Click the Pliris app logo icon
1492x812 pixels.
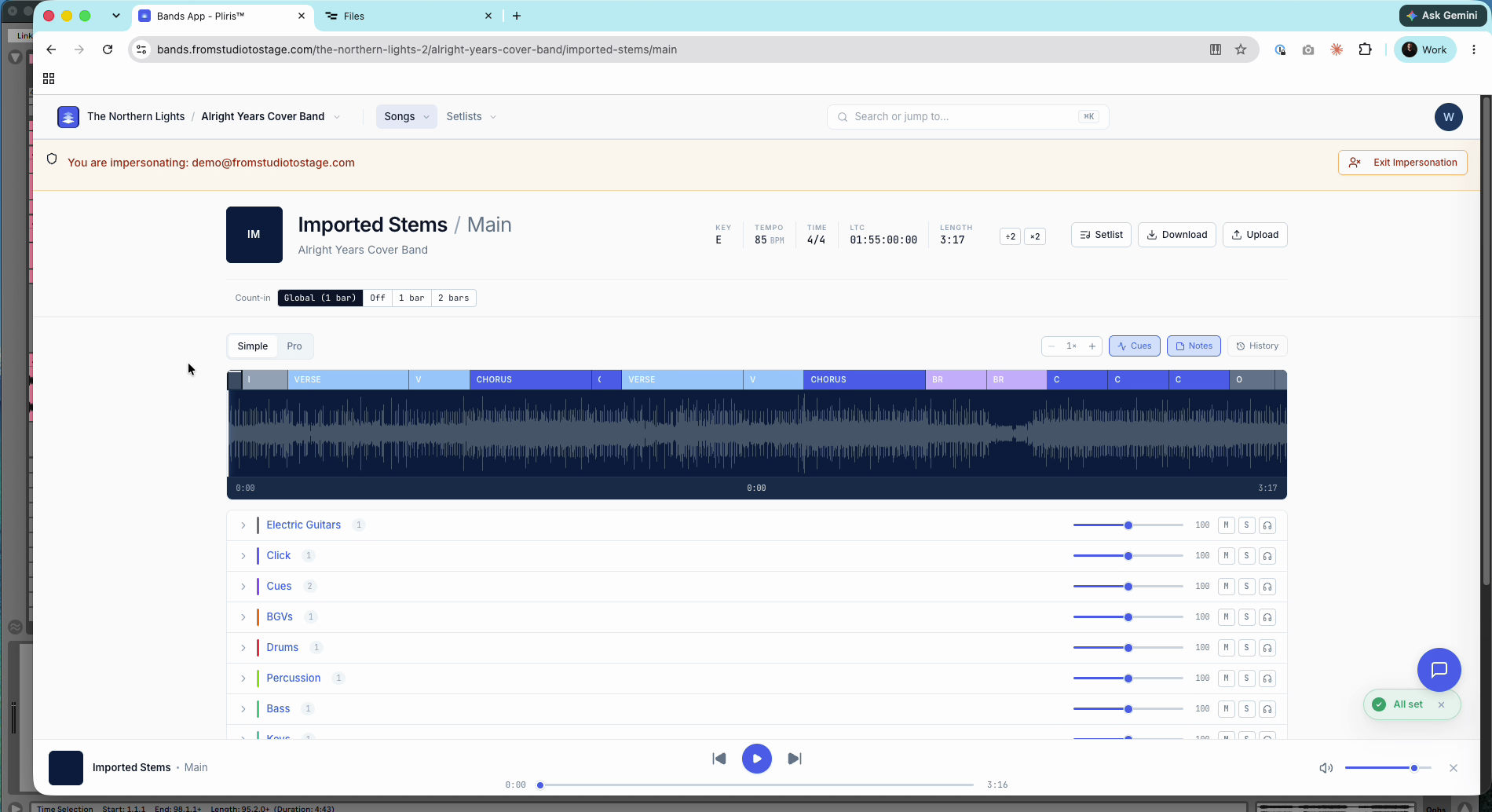(68, 117)
